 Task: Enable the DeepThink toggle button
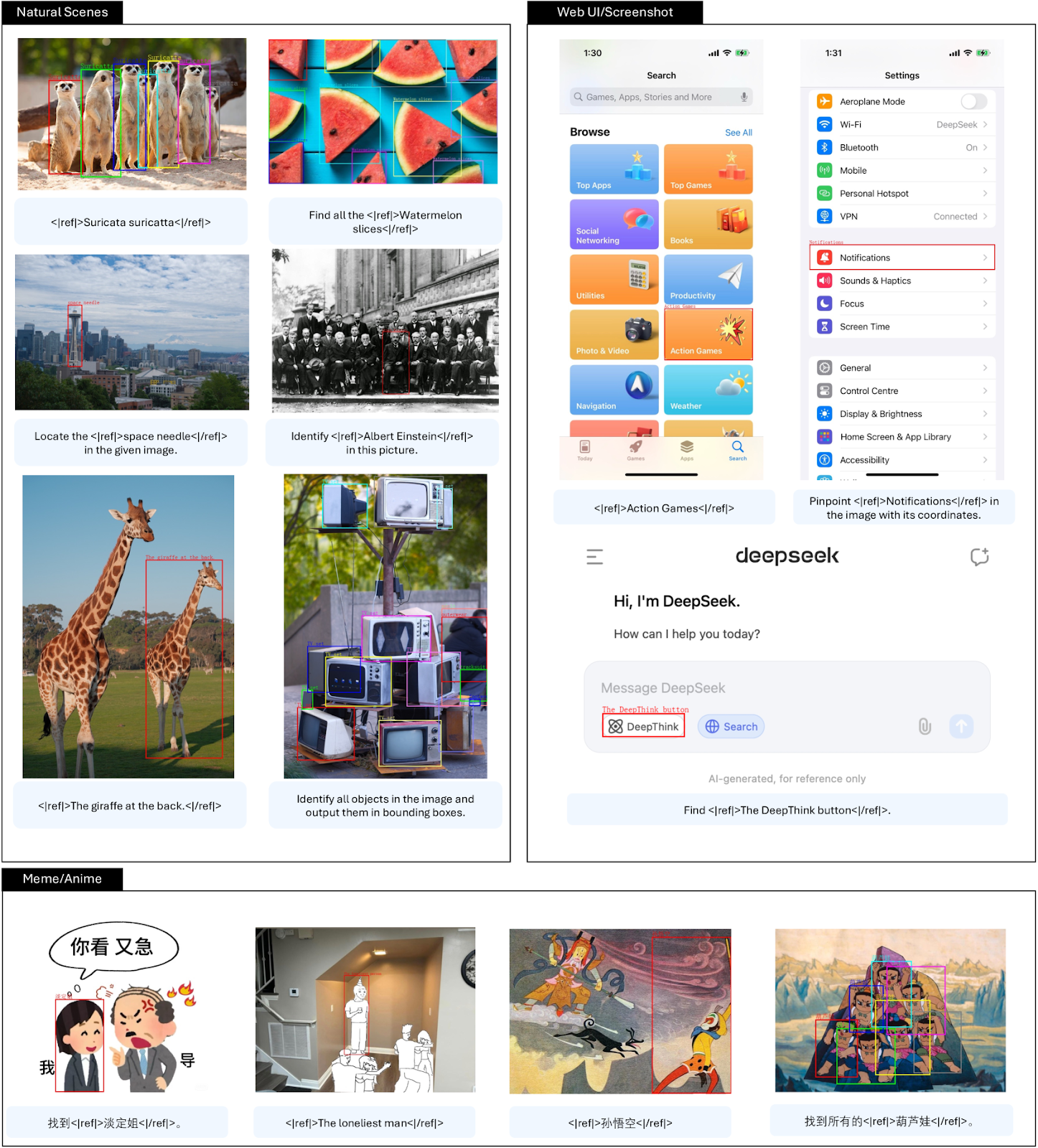coord(643,727)
